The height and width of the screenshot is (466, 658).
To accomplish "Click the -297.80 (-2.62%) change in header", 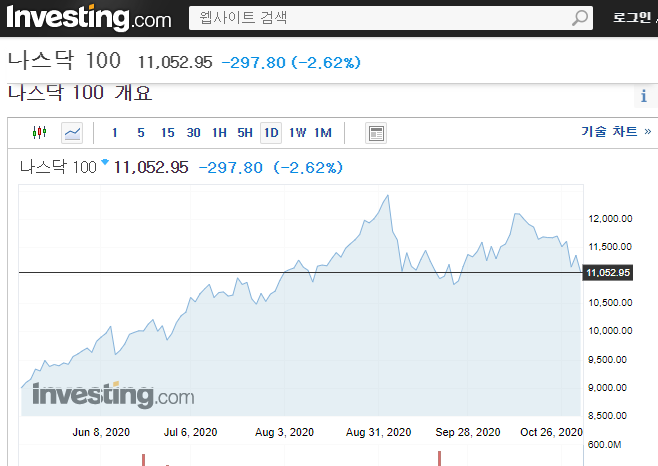I will [291, 63].
